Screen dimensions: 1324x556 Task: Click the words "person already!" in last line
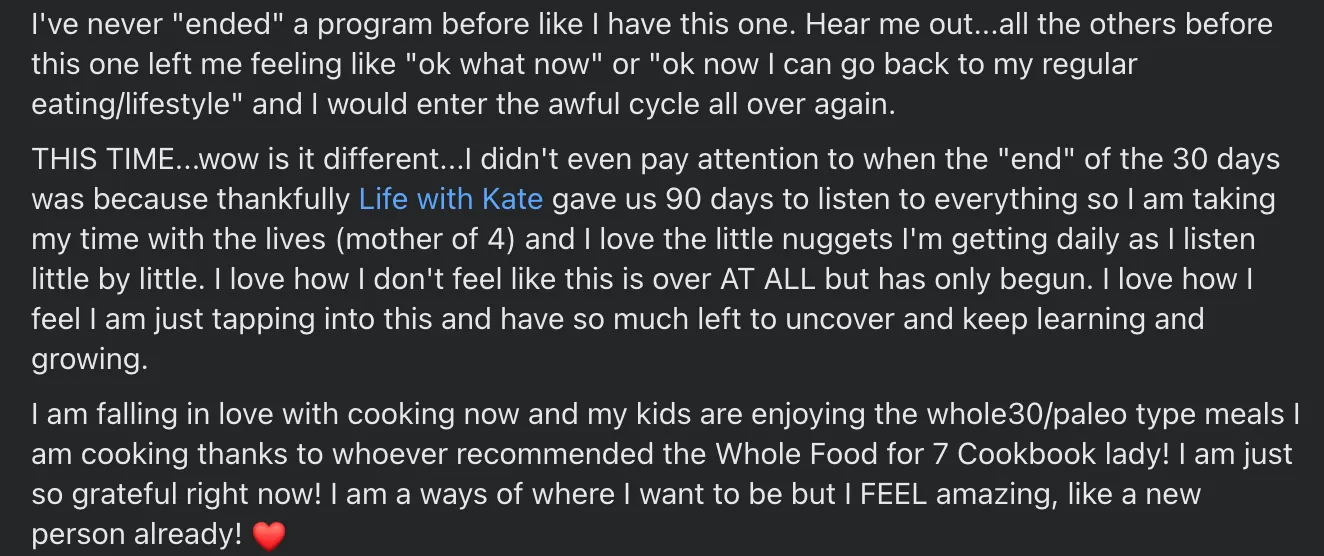coord(136,535)
